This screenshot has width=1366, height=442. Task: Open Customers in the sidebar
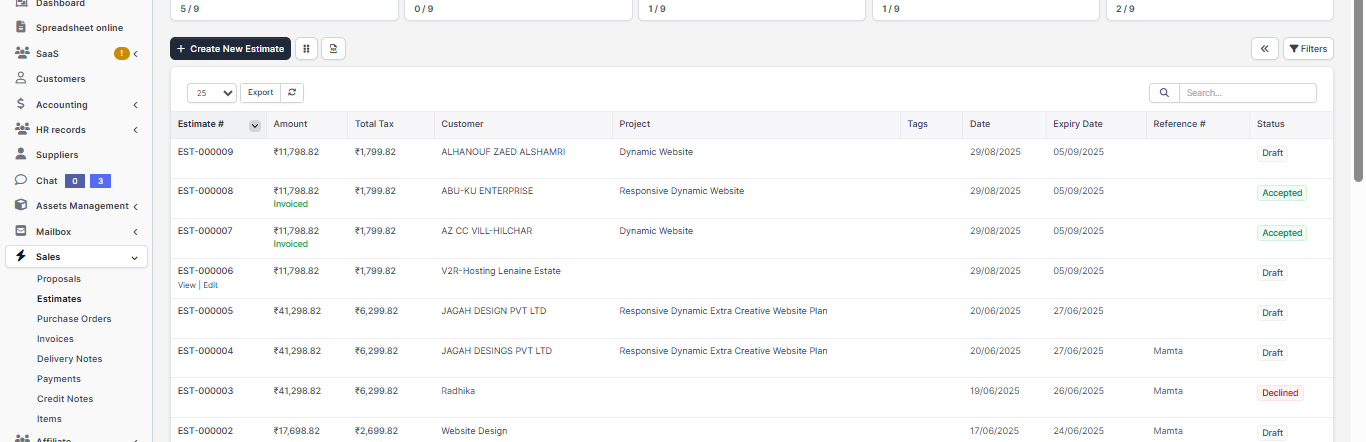pos(60,79)
